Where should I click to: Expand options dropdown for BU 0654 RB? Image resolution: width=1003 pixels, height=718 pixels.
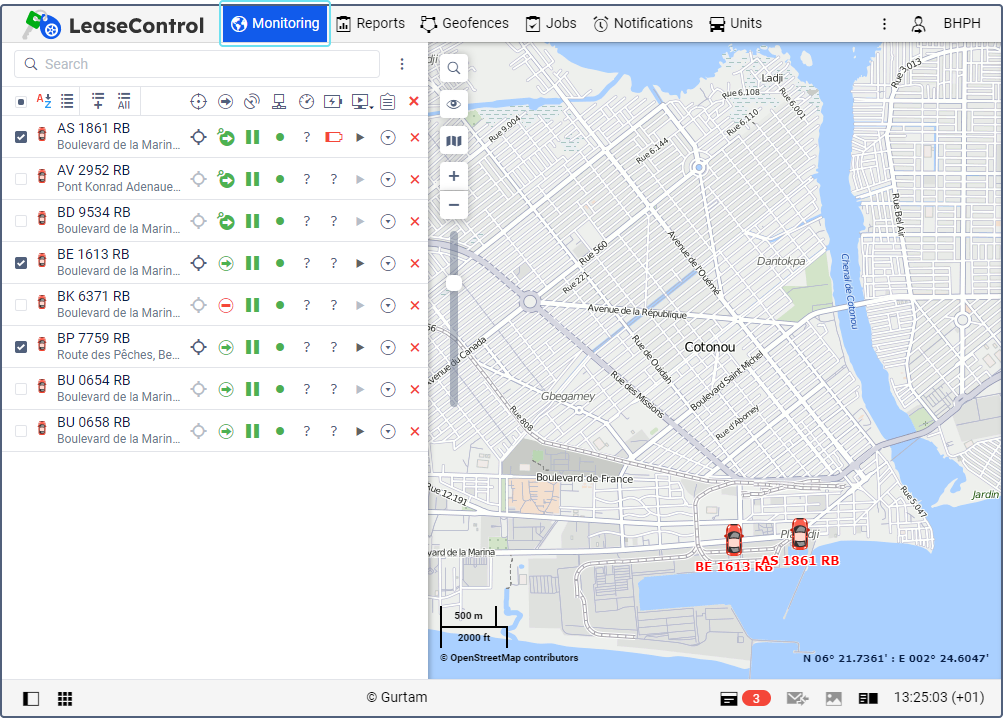click(x=388, y=389)
